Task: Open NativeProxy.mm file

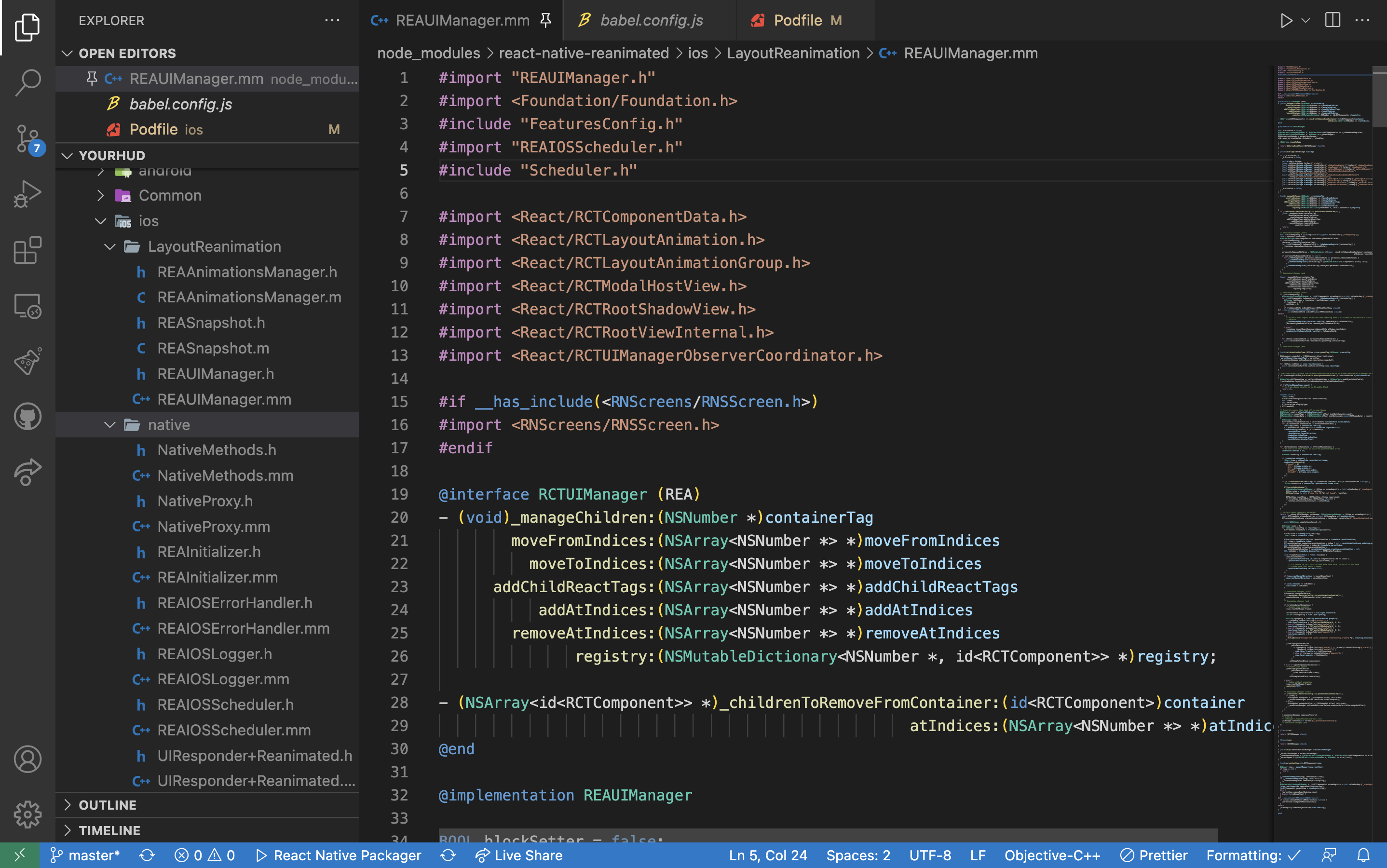Action: pos(207,527)
